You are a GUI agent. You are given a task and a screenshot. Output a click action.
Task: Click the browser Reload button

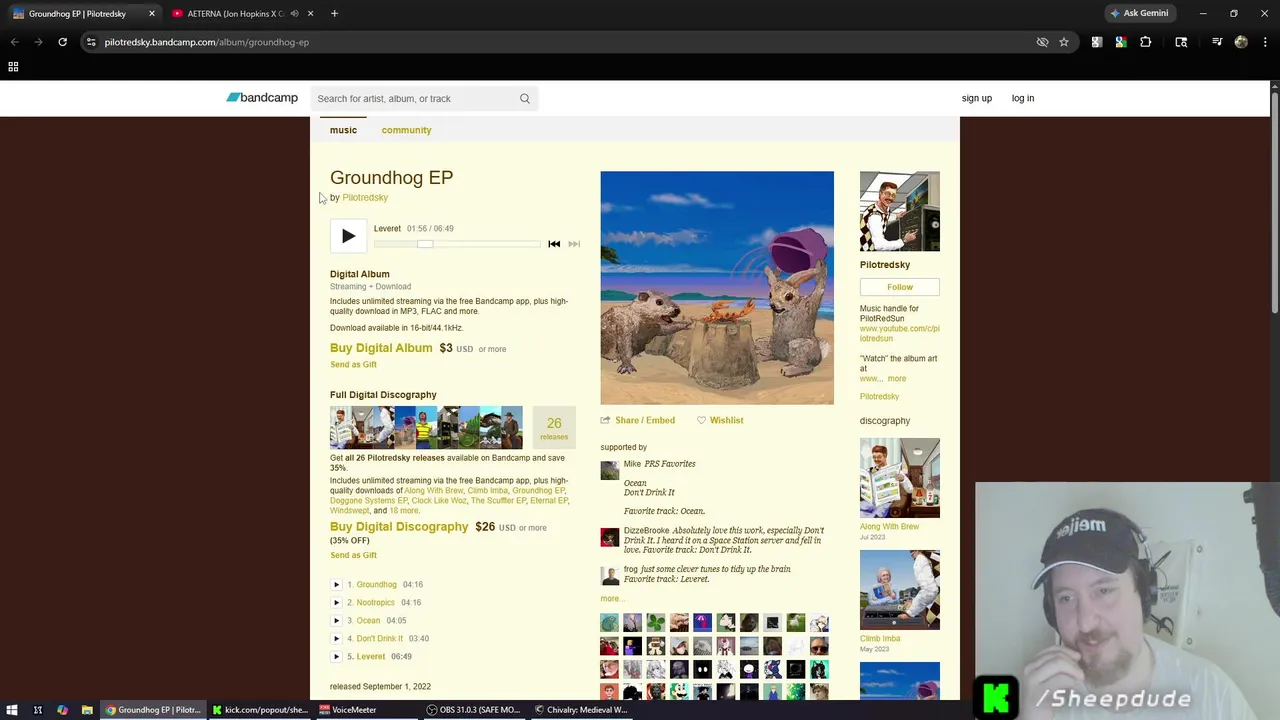[62, 42]
